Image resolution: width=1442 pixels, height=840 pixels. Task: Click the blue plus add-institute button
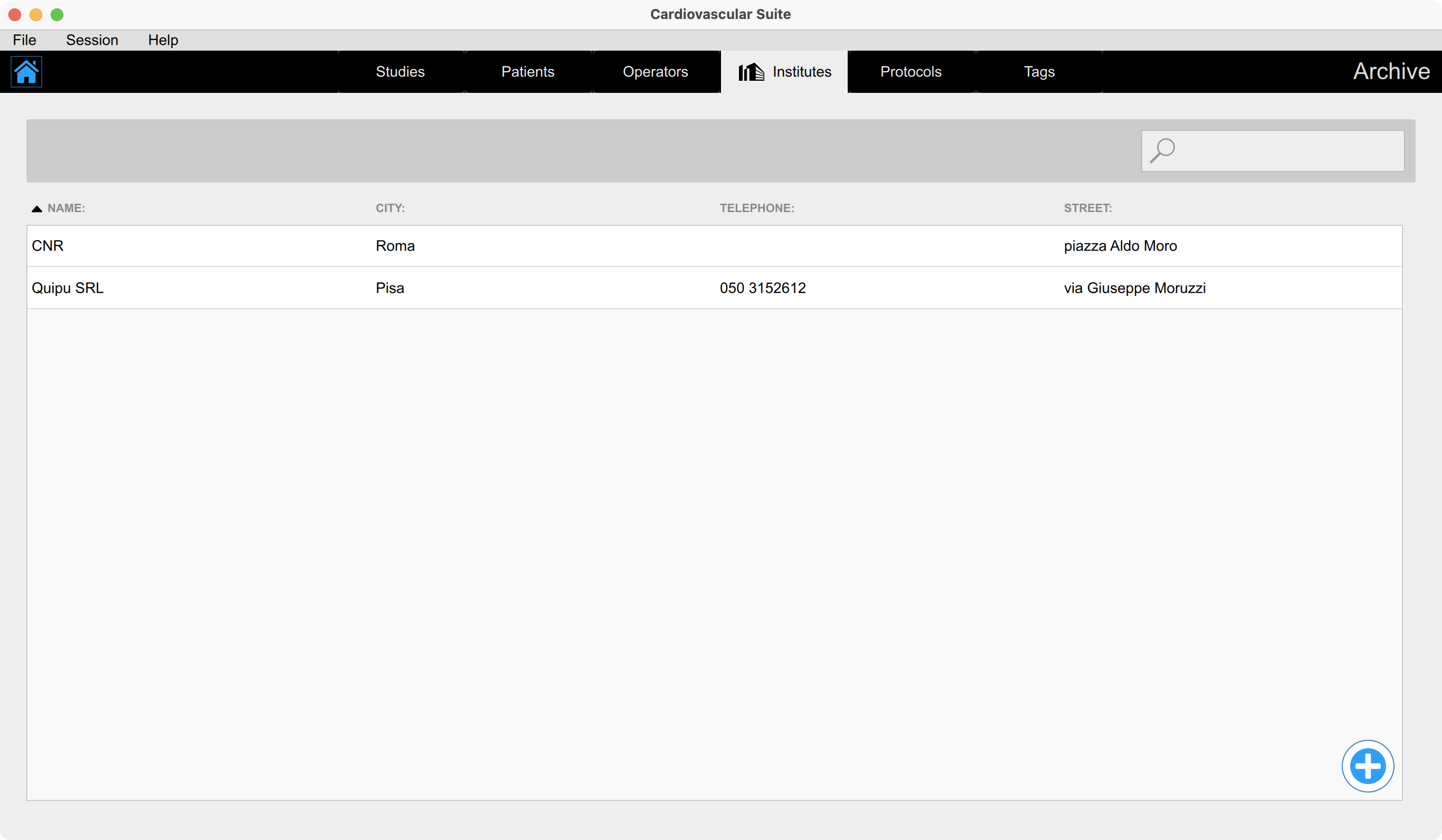(1368, 766)
